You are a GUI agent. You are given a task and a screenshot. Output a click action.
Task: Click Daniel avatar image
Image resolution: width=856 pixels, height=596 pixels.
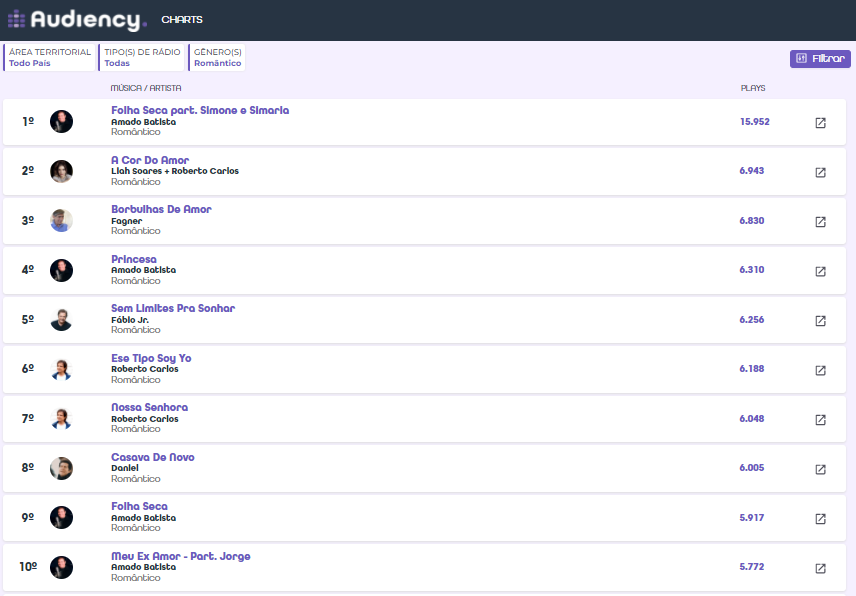61,468
